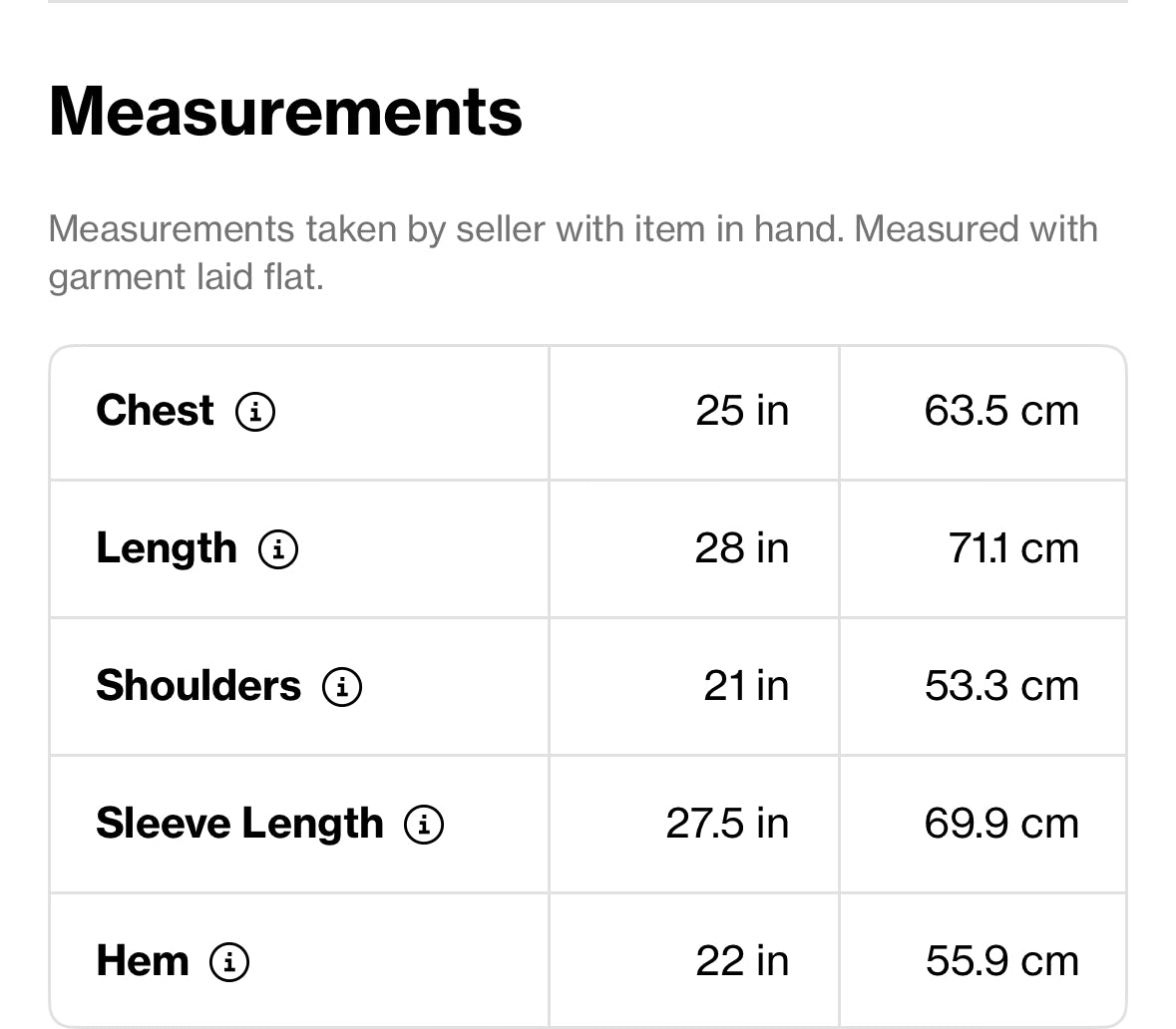The image size is (1176, 1029).
Task: Open the Chest info icon
Action: coord(255,411)
